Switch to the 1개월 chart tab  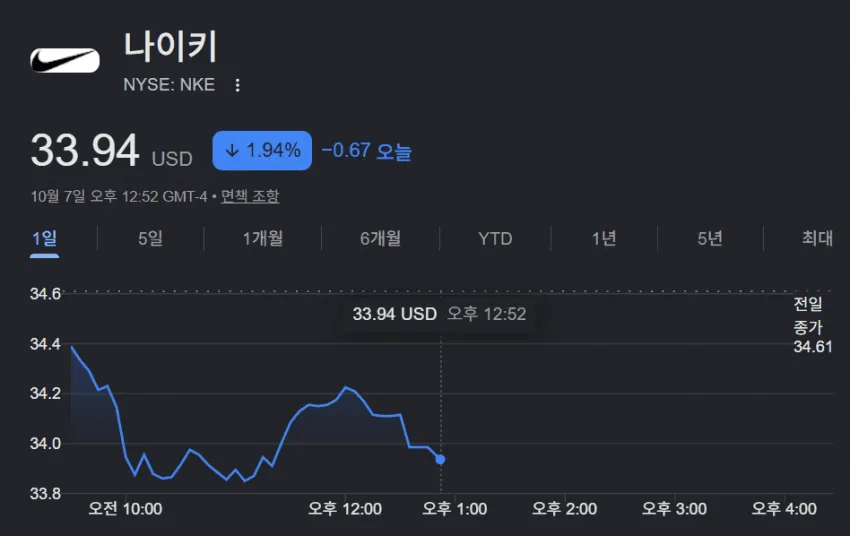[263, 238]
